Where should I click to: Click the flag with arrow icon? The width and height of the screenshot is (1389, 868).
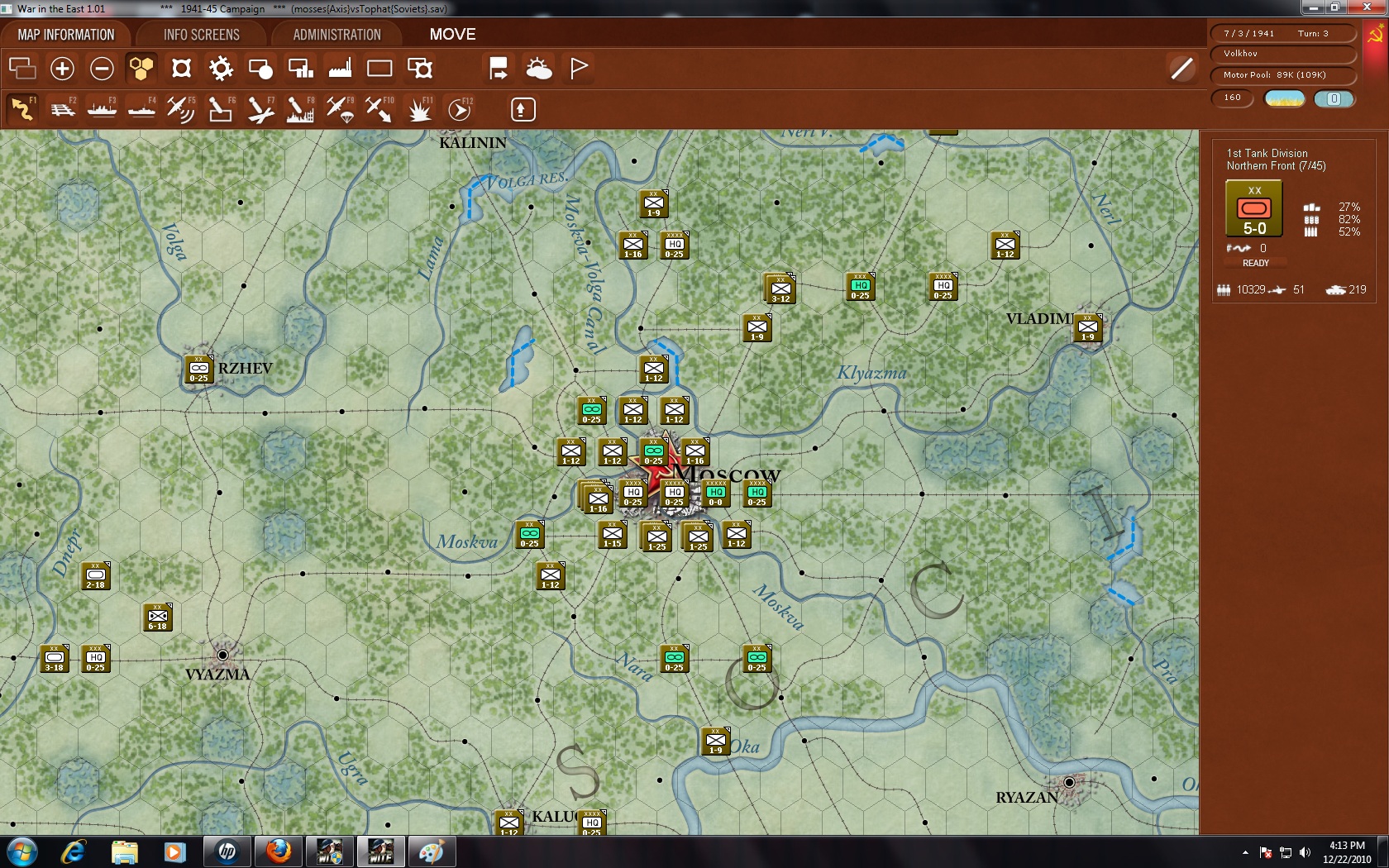click(499, 68)
